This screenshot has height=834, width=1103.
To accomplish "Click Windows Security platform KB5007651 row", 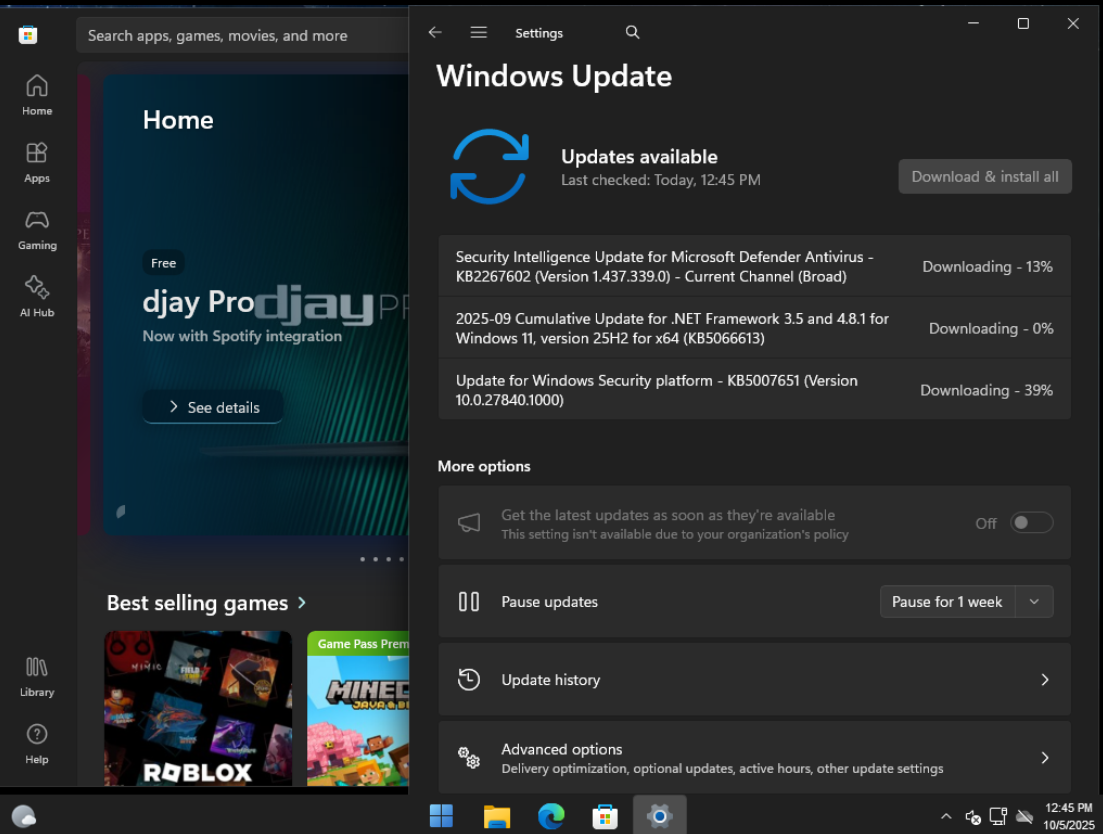I will point(754,390).
